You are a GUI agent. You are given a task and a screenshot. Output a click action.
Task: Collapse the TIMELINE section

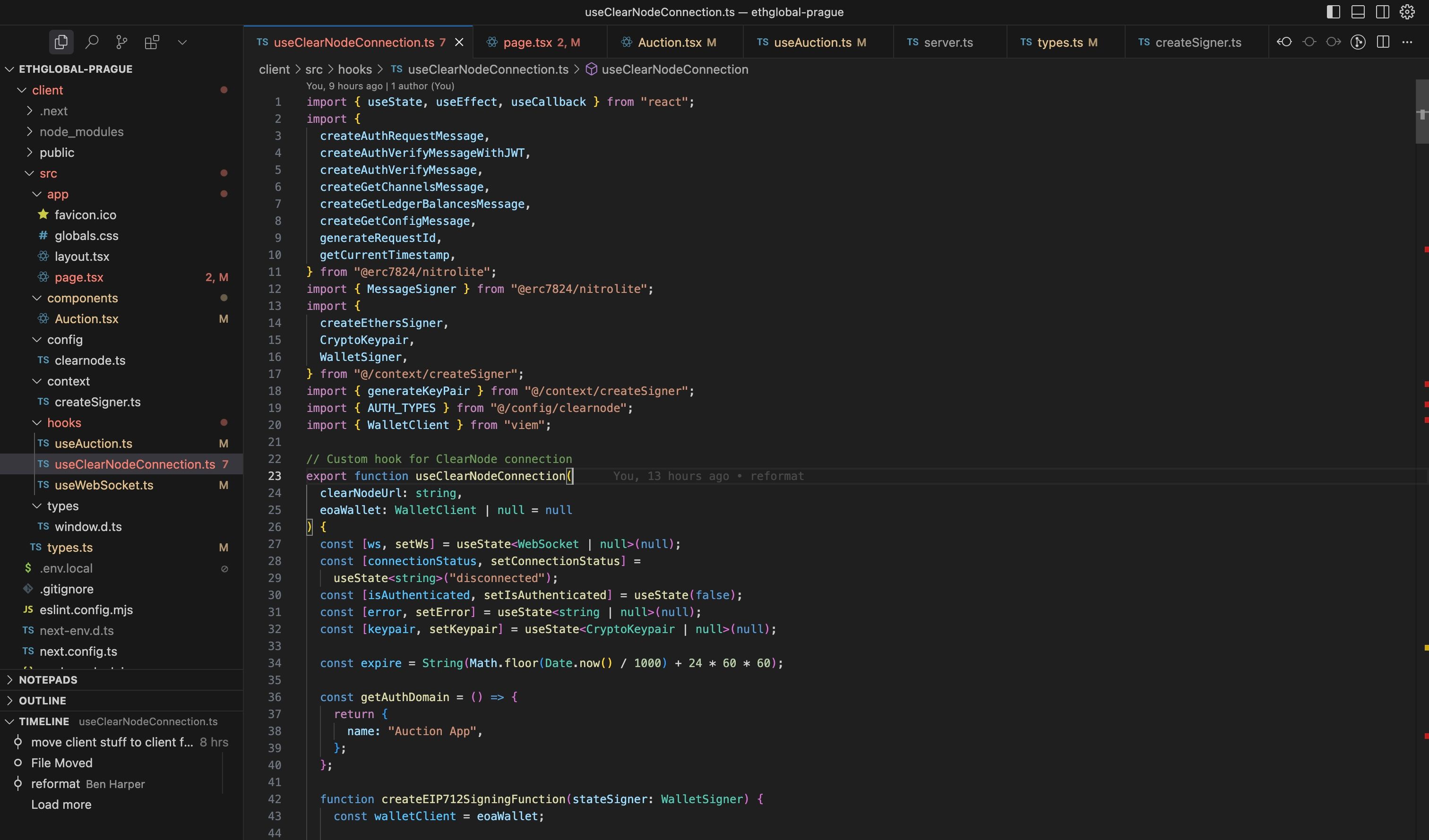(x=121, y=721)
